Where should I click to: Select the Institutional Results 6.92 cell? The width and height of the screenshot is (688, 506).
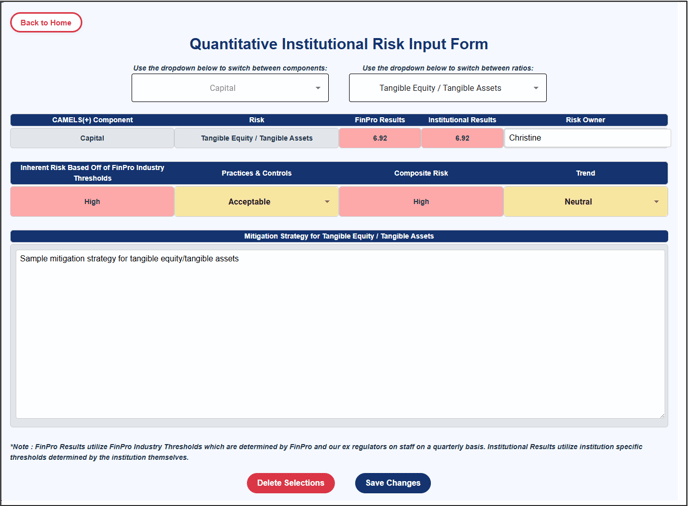click(x=462, y=138)
